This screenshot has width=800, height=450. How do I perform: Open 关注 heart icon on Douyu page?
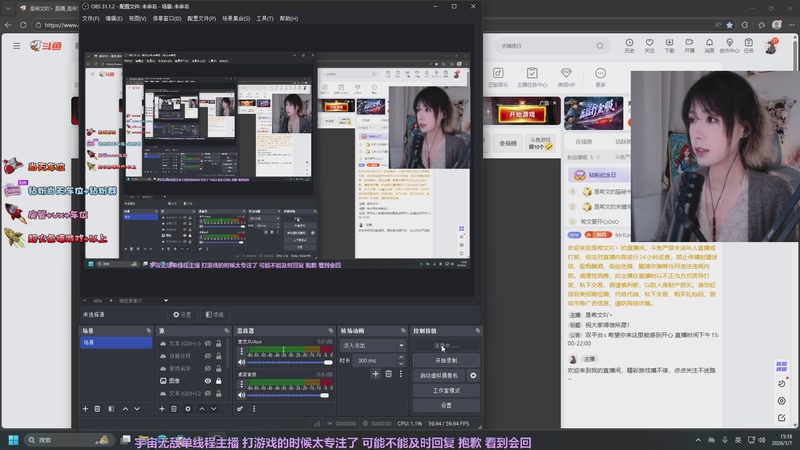tap(649, 46)
